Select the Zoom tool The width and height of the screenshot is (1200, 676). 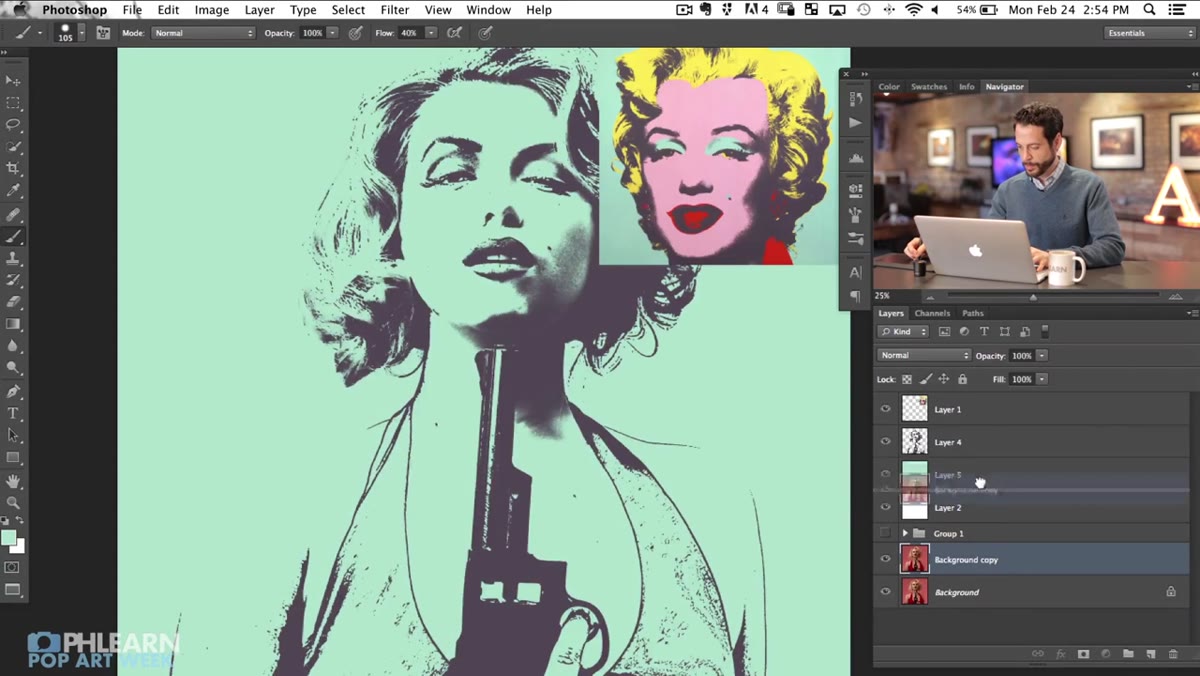point(13,503)
